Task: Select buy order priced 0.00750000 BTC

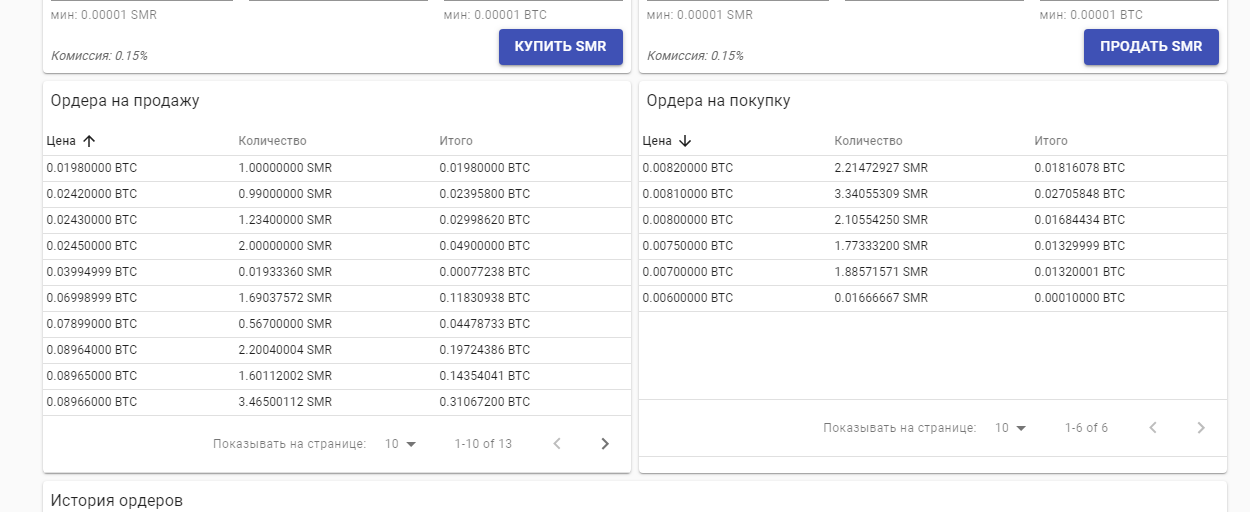Action: tap(933, 246)
